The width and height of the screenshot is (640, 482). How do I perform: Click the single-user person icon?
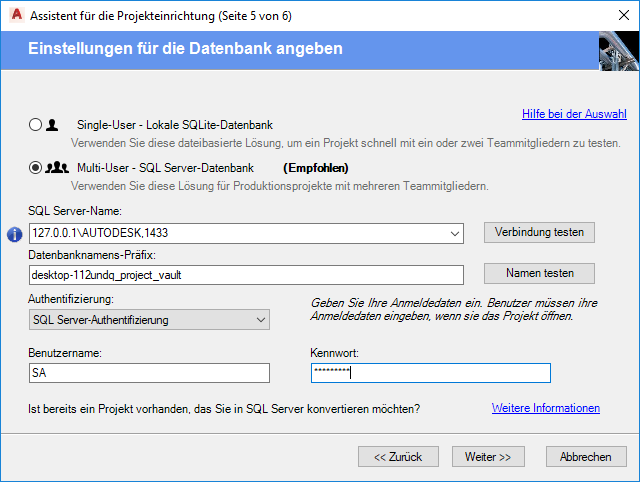(52, 124)
